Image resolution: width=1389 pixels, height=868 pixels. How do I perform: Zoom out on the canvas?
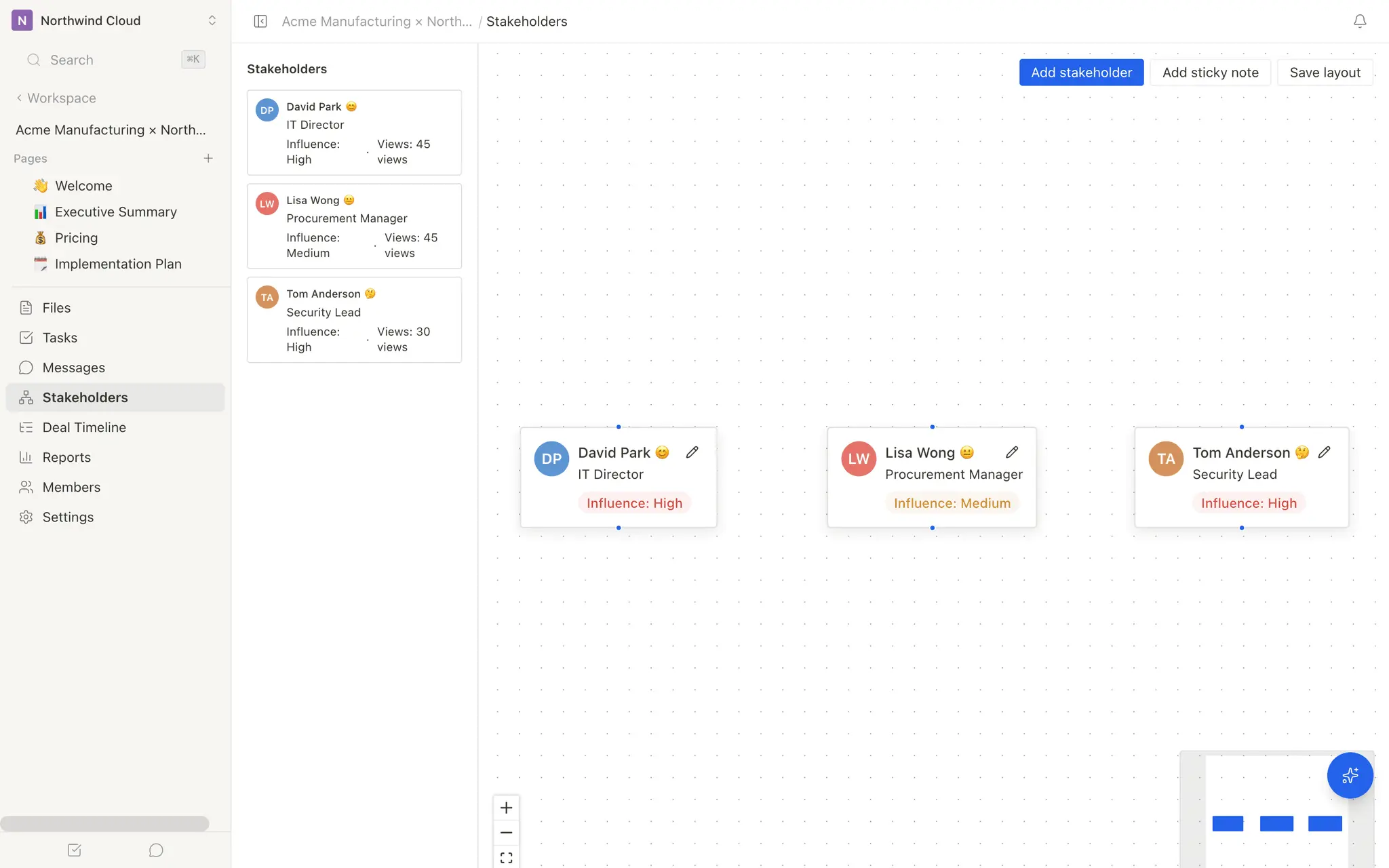pyautogui.click(x=506, y=833)
